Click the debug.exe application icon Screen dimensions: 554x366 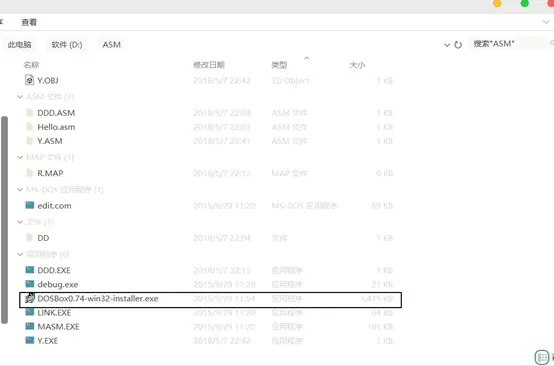point(30,284)
